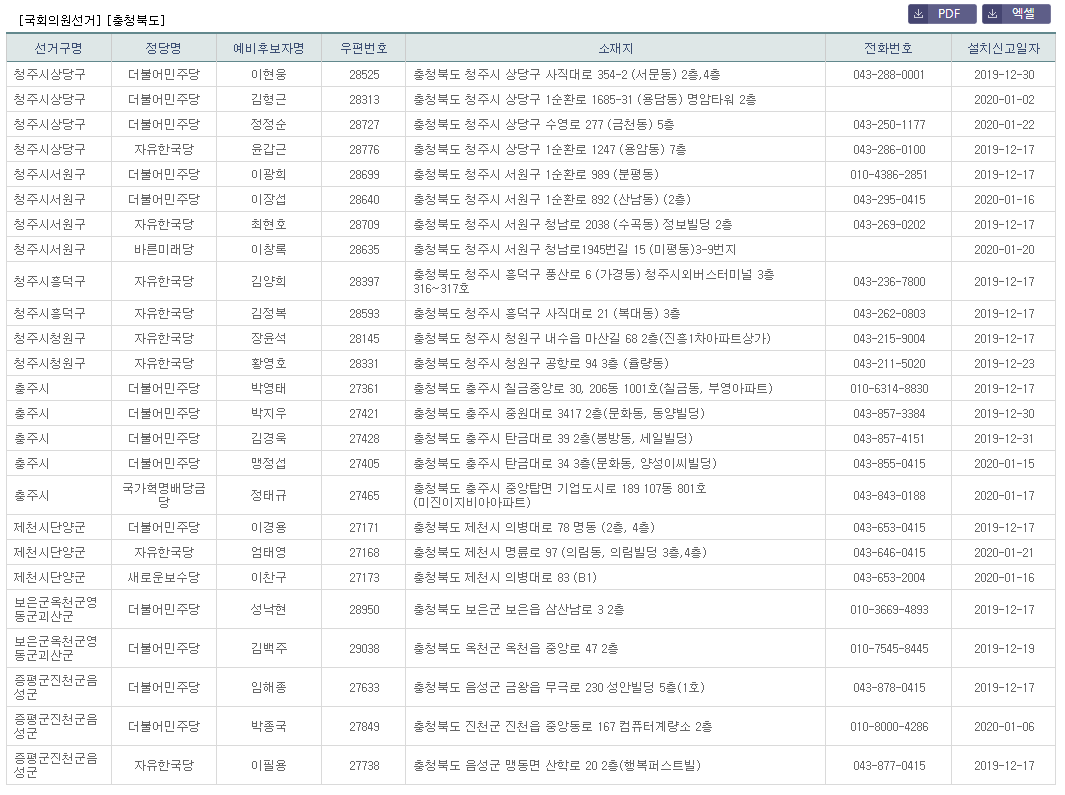Screen dimensions: 1065x795
Task: Select the 예비후보자명 column header
Action: point(269,48)
